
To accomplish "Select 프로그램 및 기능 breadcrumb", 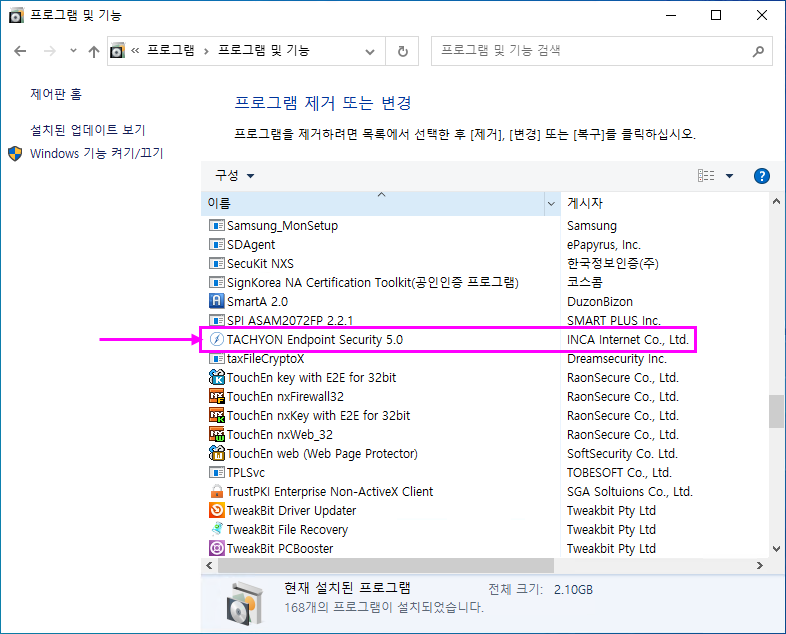I will [x=264, y=51].
